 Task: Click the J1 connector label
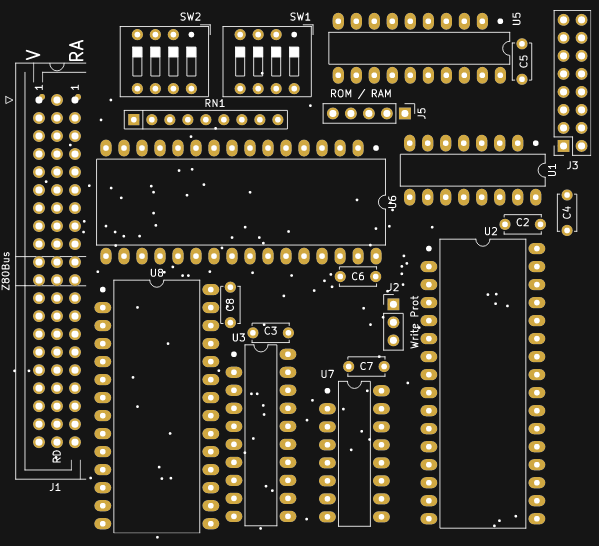pos(55,487)
